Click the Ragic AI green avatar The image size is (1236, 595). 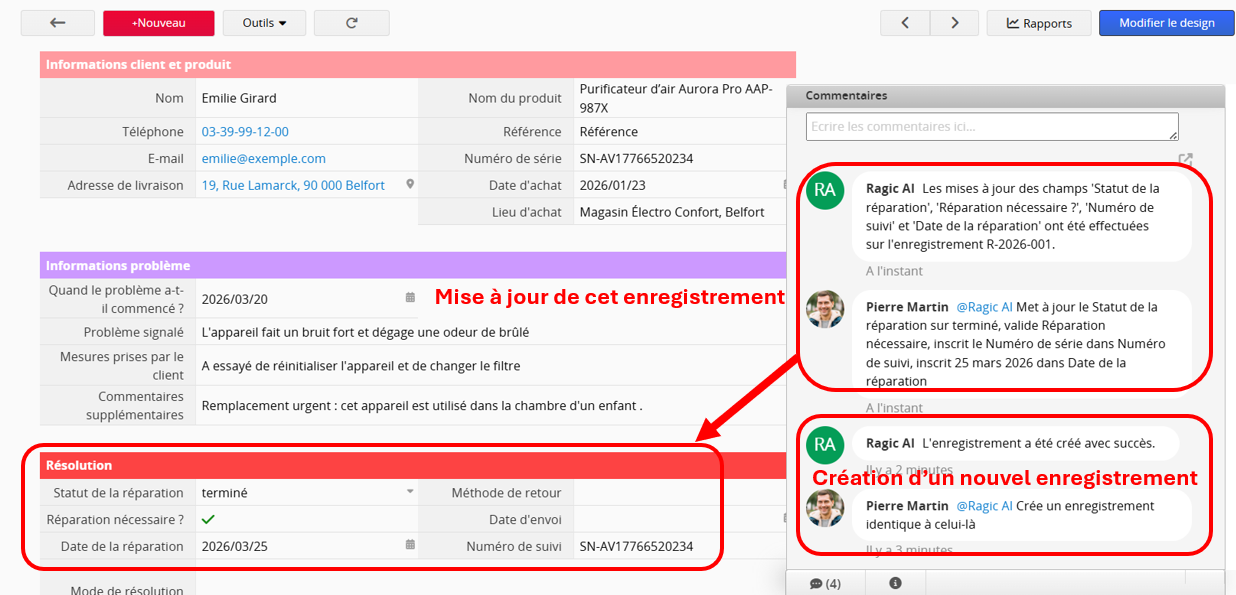tap(825, 190)
